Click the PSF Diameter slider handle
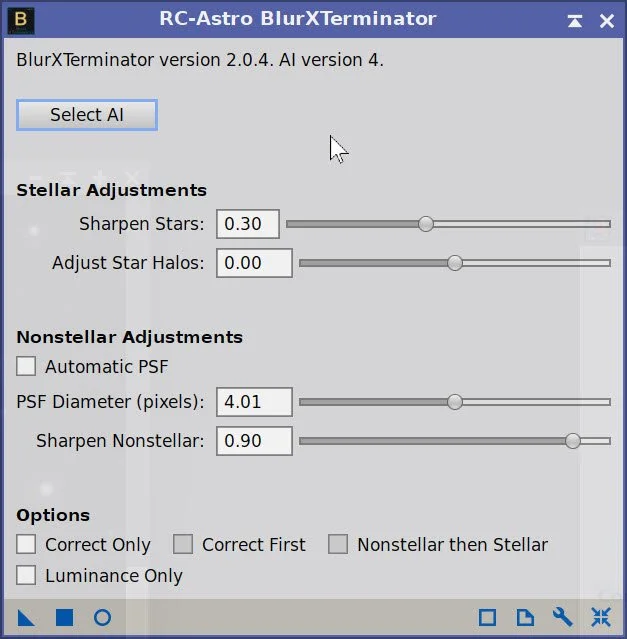The image size is (627, 639). (x=455, y=402)
